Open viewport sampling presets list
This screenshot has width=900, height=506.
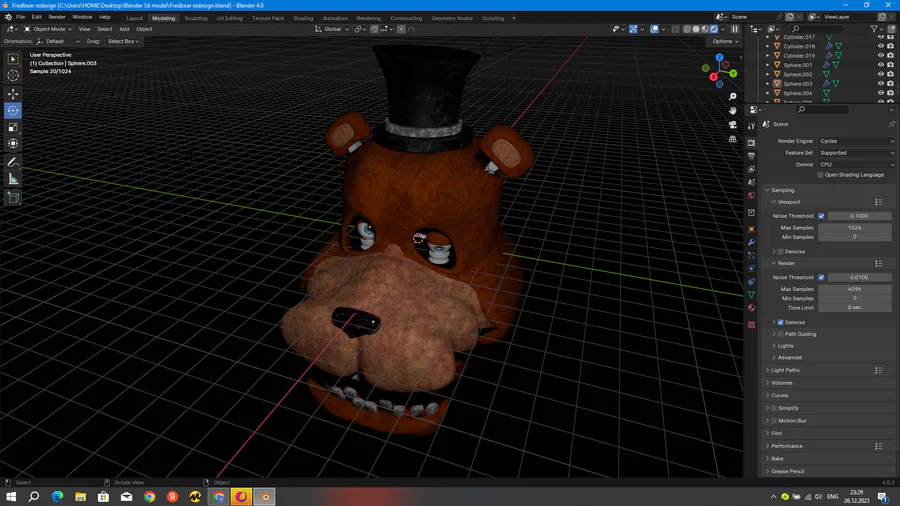click(878, 202)
